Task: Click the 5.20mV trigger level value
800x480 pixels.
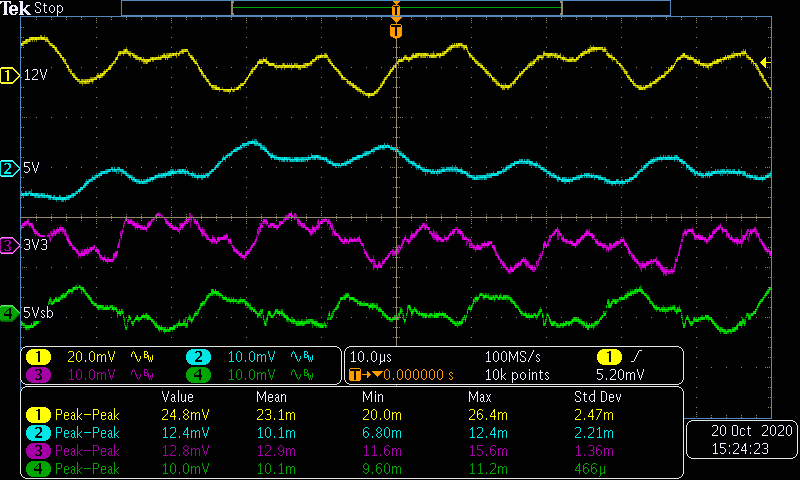Action: tap(620, 375)
